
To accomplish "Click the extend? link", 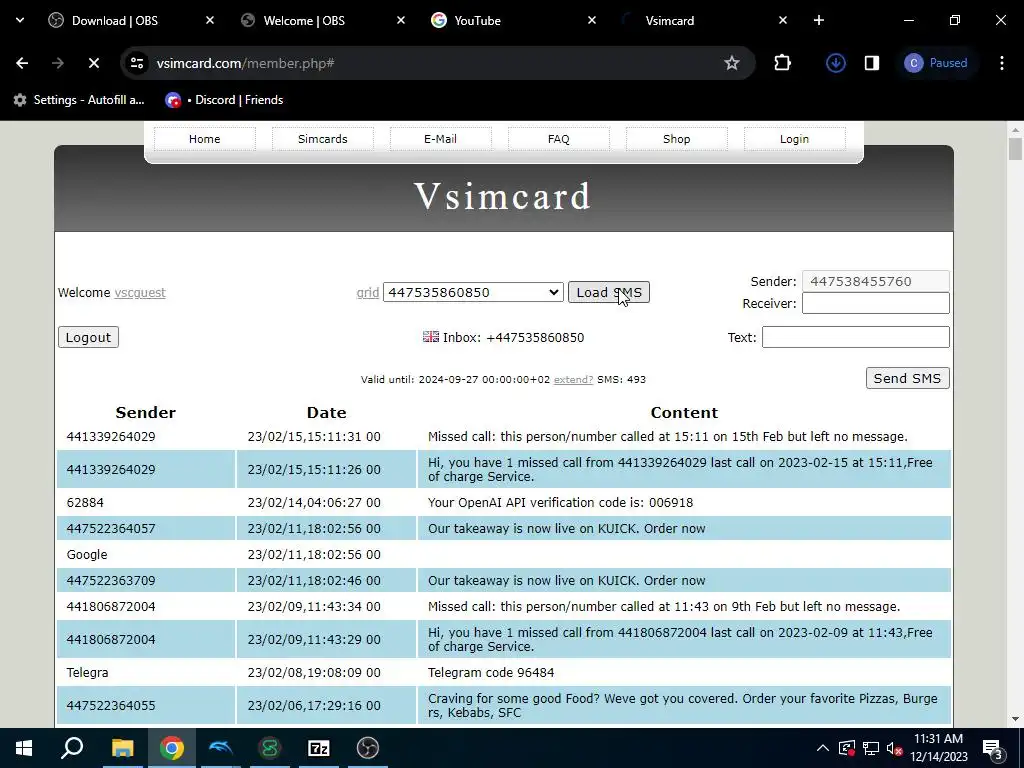I will [x=573, y=379].
